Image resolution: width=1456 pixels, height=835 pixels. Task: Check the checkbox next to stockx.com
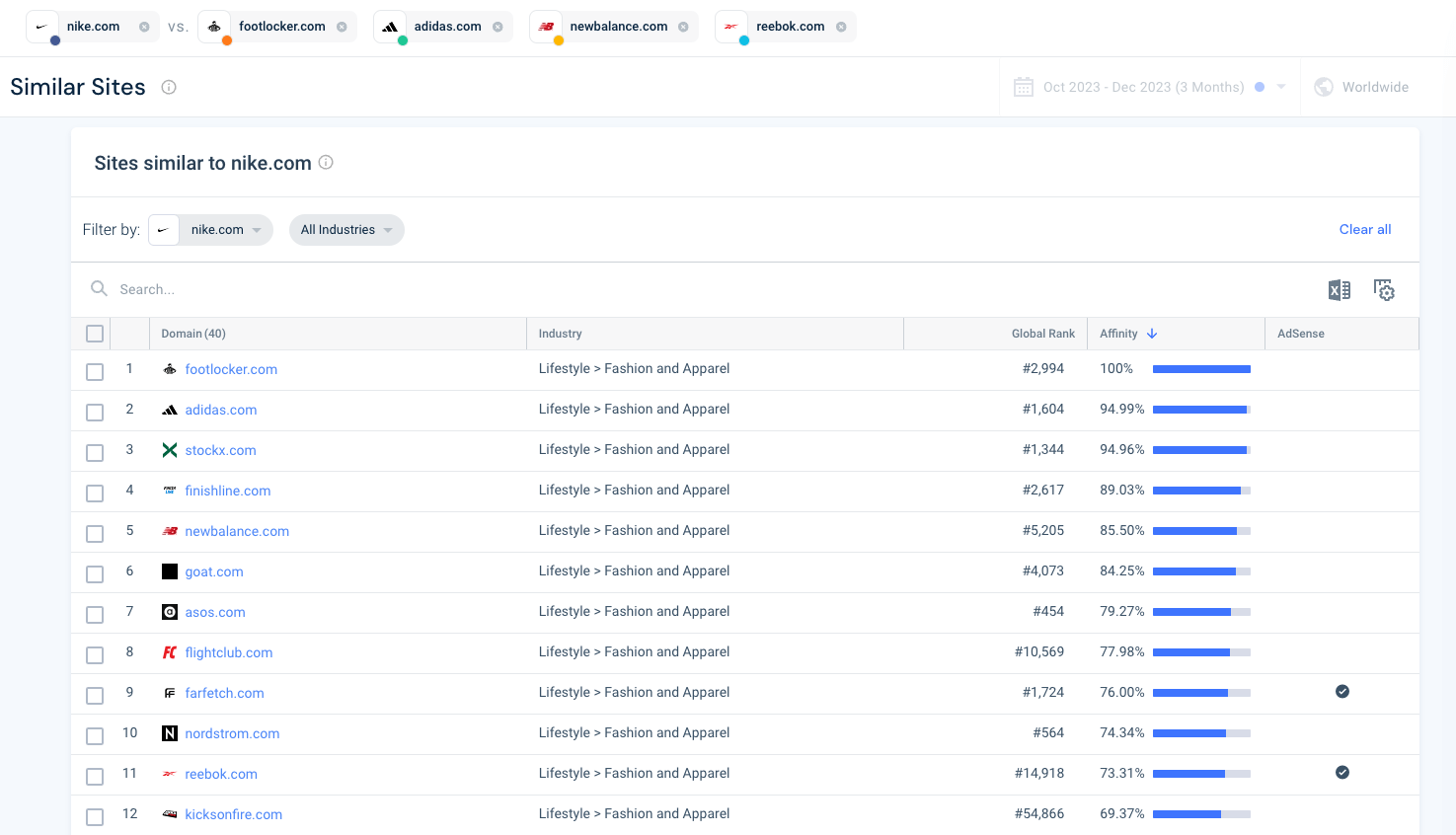click(94, 452)
